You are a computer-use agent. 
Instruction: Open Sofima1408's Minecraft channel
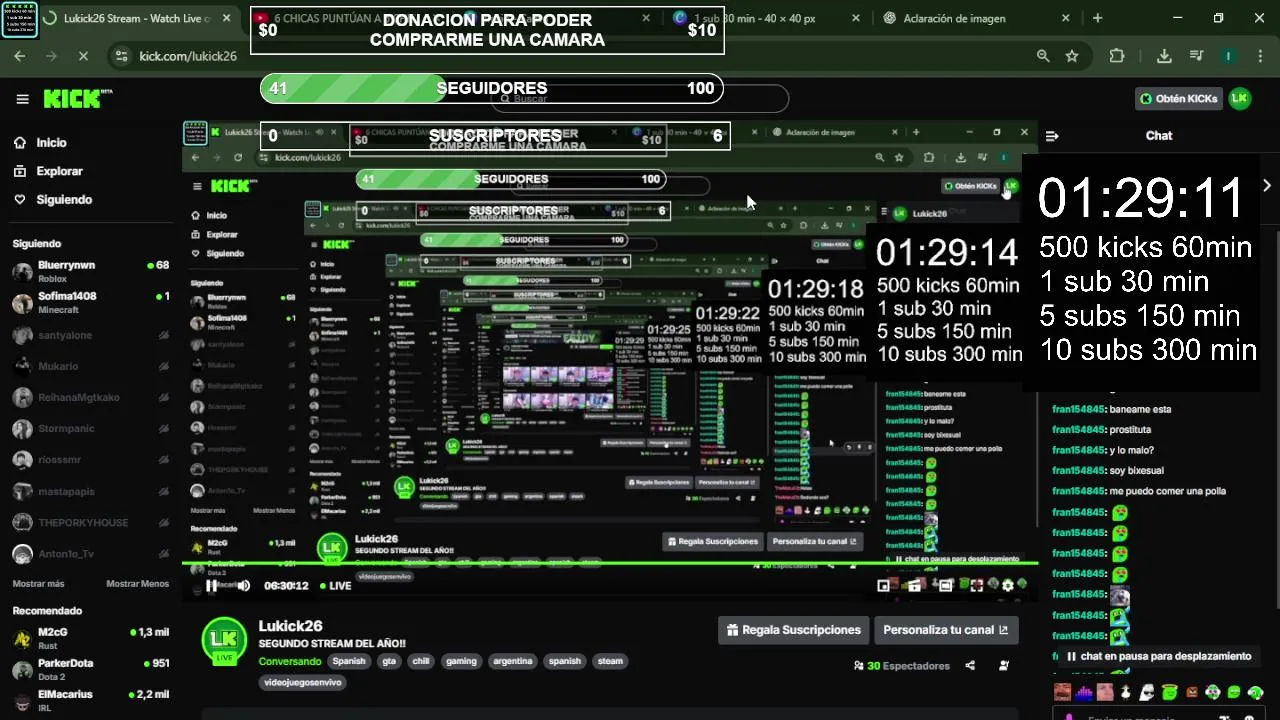(x=90, y=303)
